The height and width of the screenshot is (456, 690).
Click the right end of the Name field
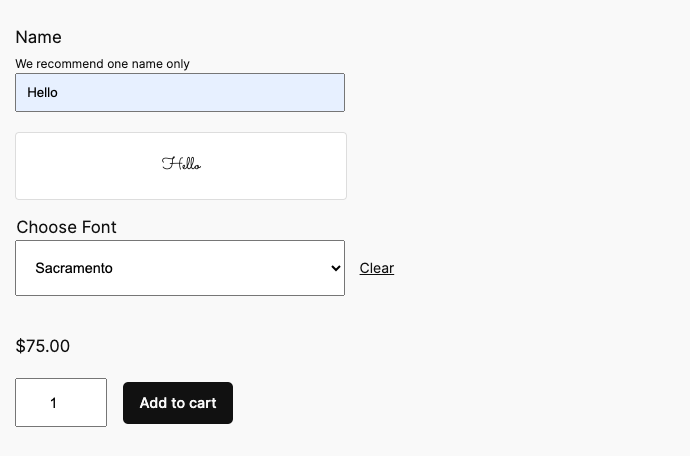tap(330, 92)
